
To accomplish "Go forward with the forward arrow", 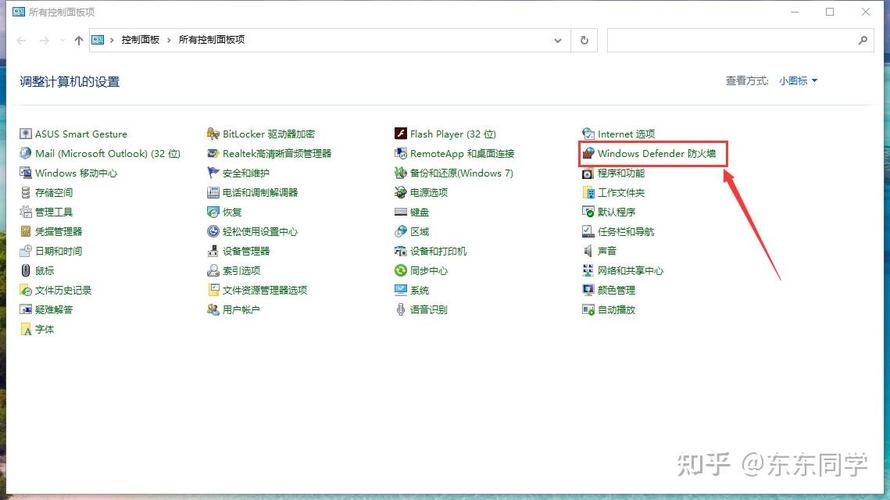I will tap(44, 40).
